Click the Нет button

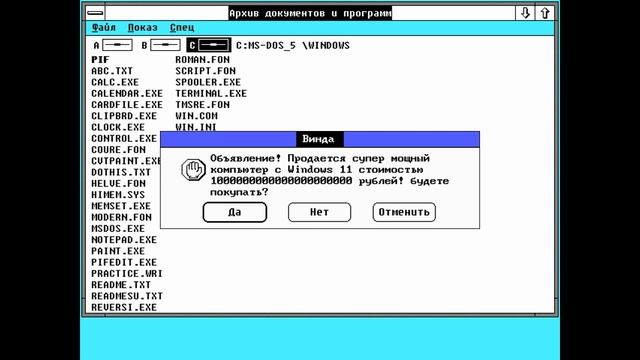[319, 212]
